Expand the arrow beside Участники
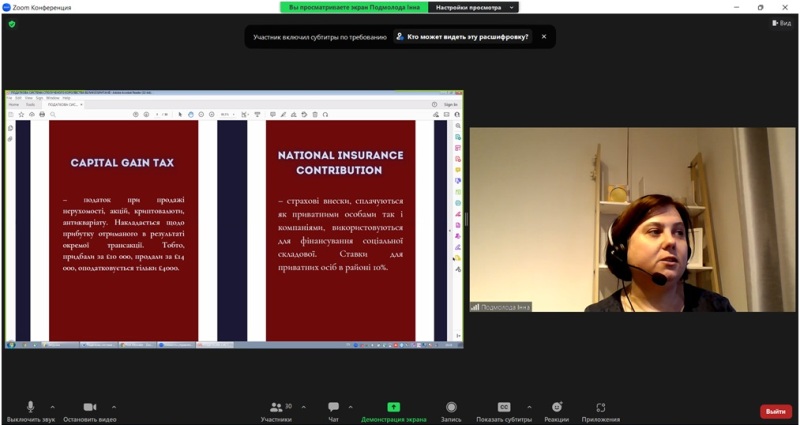The height and width of the screenshot is (425, 800). (303, 407)
